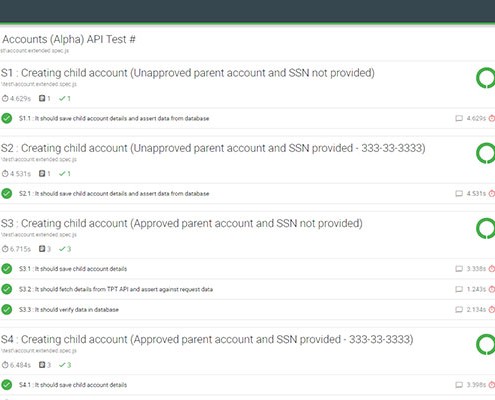Image resolution: width=495 pixels, height=400 pixels.
Task: Click the red timer icon on S2.1 row
Action: pos(492,194)
